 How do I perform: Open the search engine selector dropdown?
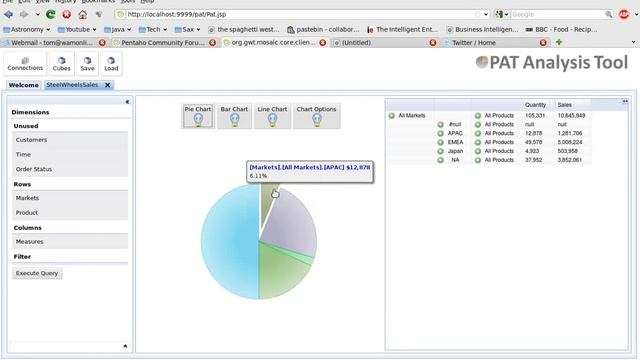(502, 14)
